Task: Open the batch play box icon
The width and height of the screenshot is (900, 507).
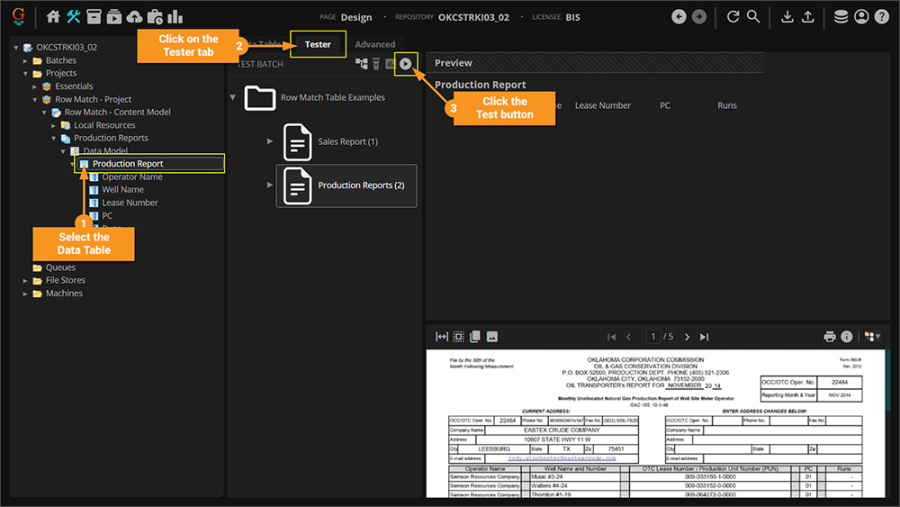Action: coord(114,17)
